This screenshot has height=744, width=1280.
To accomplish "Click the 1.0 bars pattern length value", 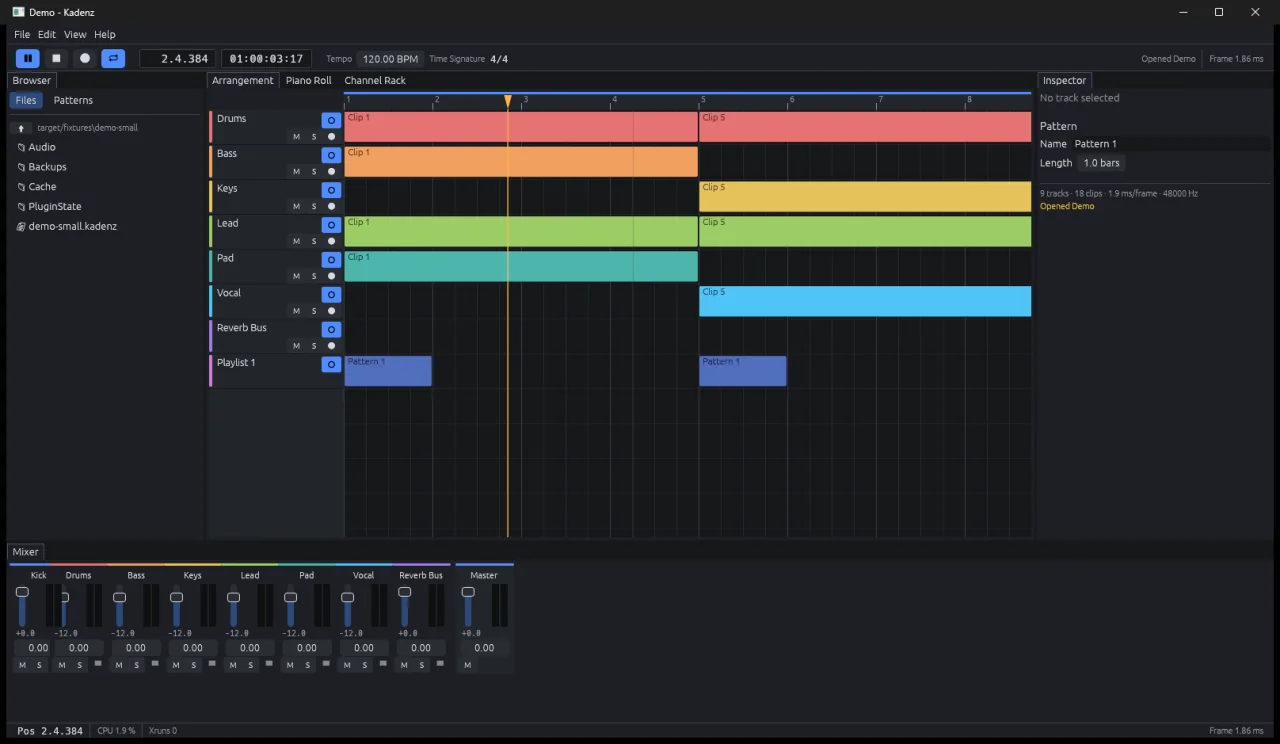I will click(x=1101, y=163).
